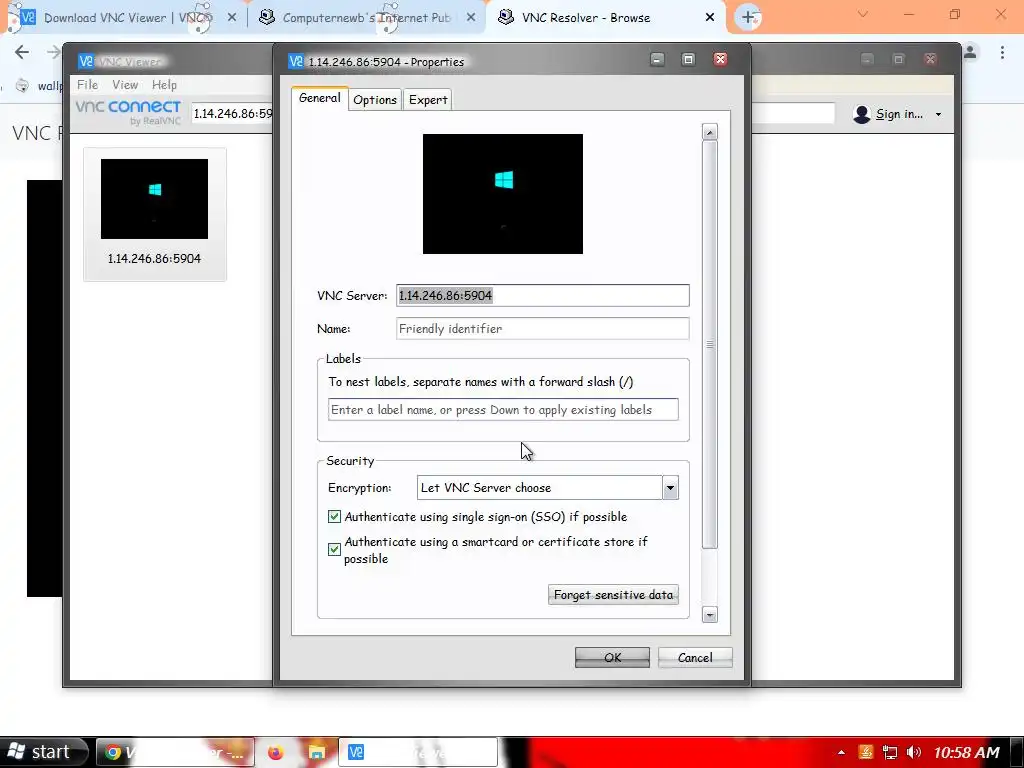Open the file explorer taskbar icon
The height and width of the screenshot is (768, 1024).
(x=317, y=752)
